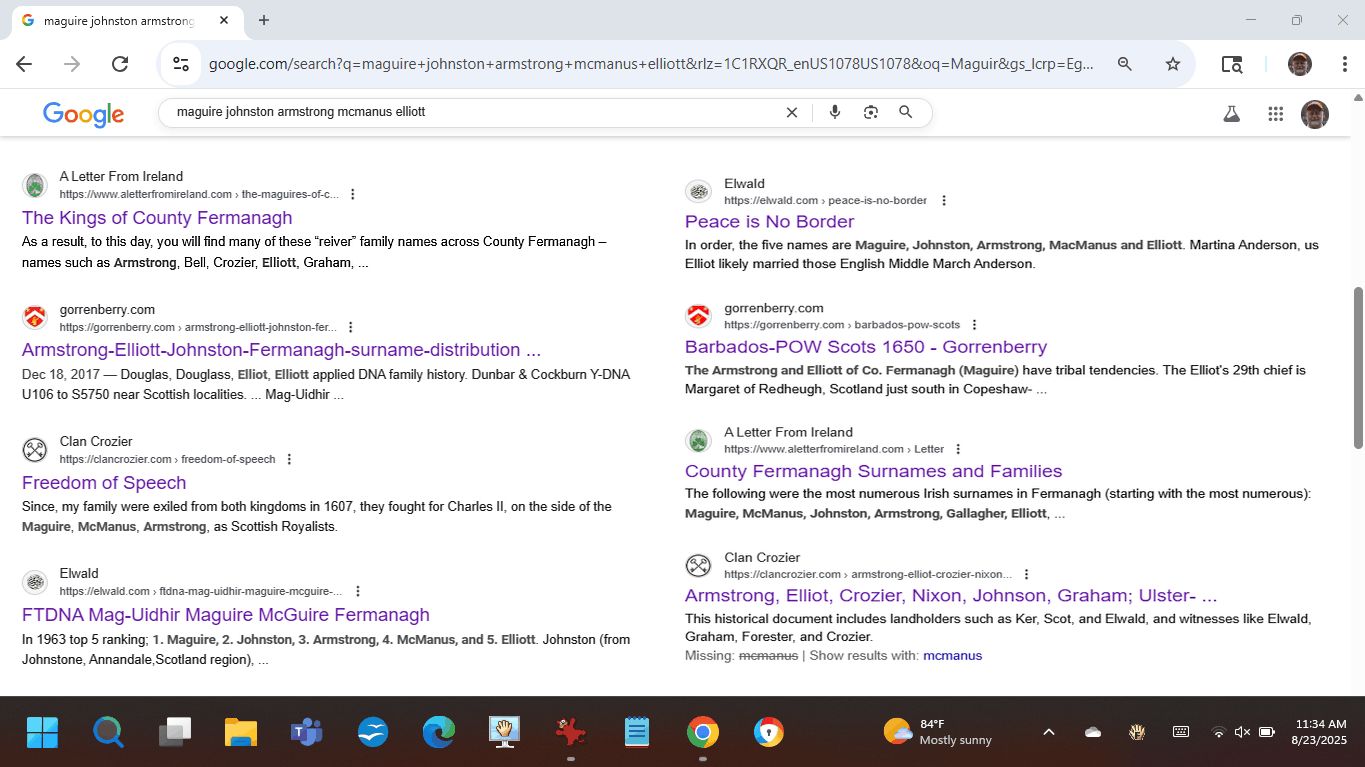Click inside the Google search field
The image size is (1365, 767).
click(470, 113)
